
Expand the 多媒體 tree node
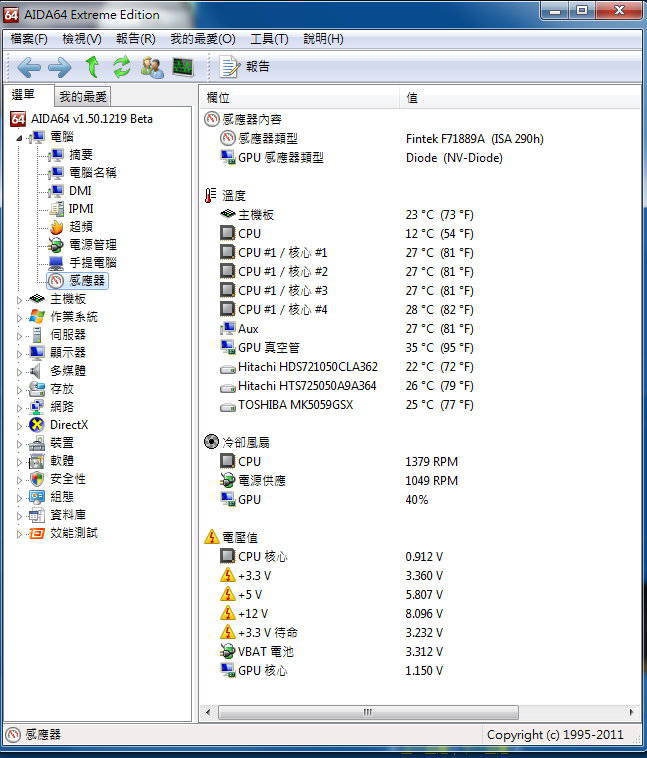pyautogui.click(x=19, y=372)
